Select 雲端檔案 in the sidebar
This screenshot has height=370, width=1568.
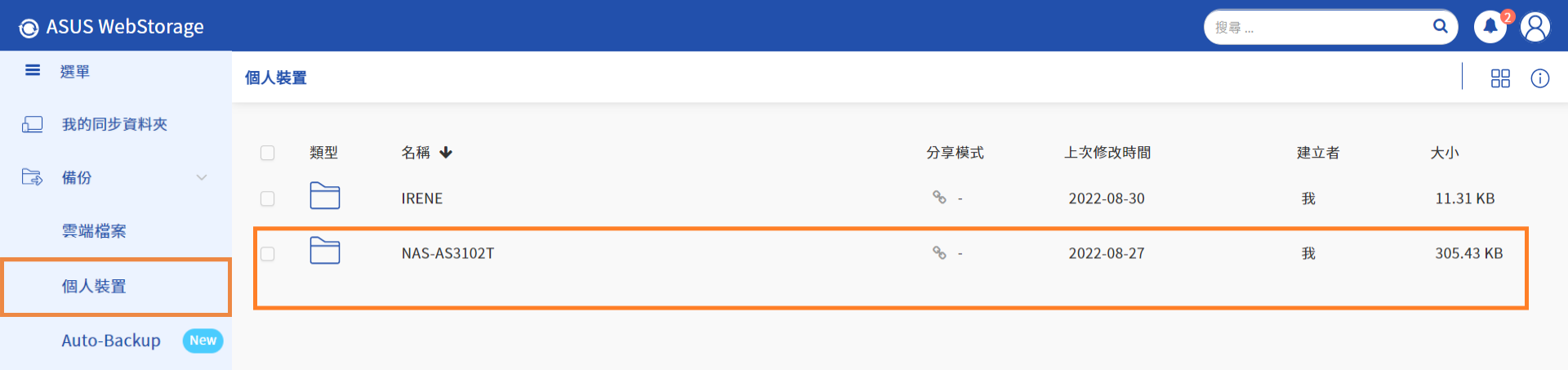pos(94,231)
